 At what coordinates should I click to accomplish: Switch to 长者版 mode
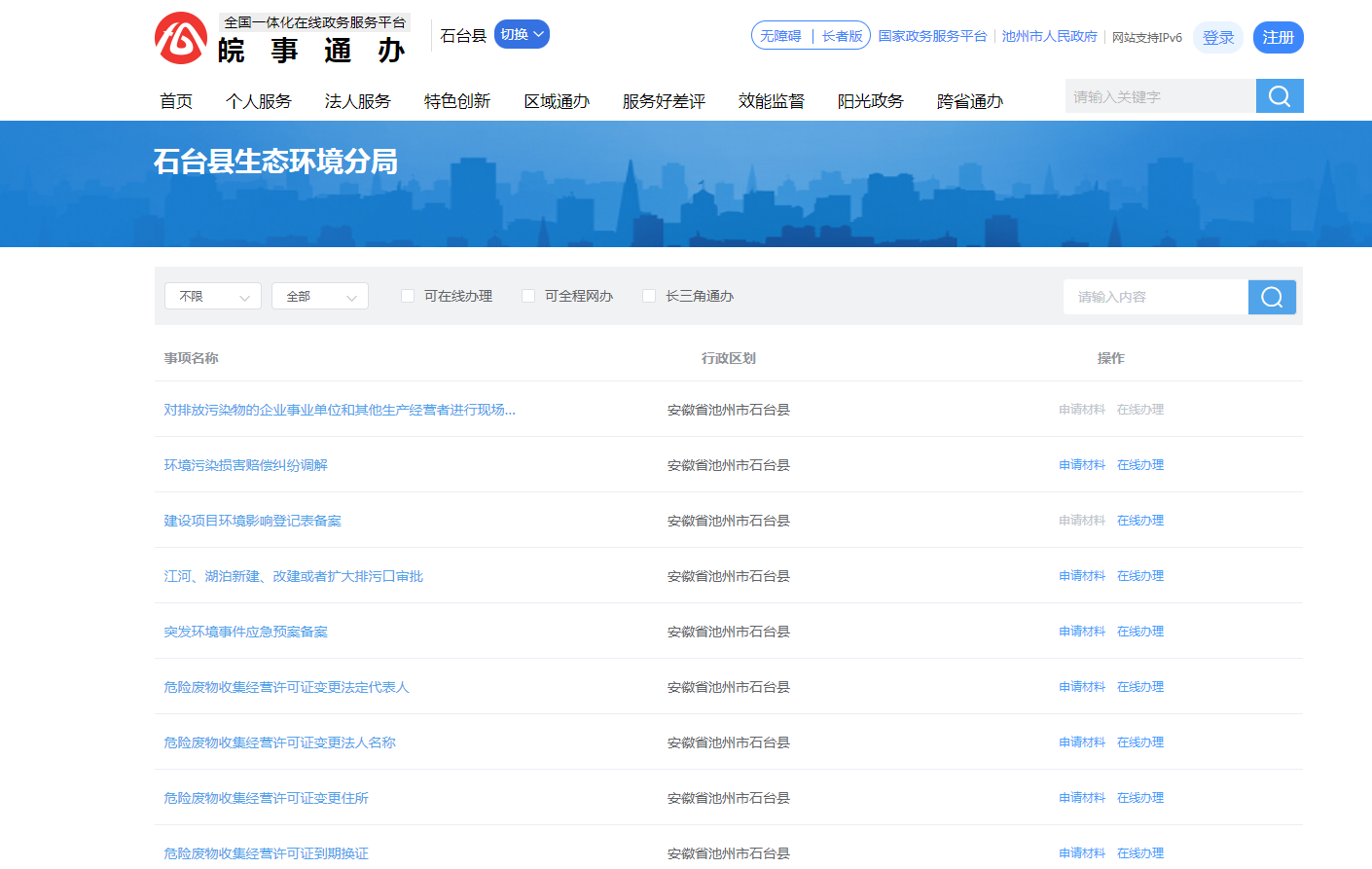tap(842, 36)
